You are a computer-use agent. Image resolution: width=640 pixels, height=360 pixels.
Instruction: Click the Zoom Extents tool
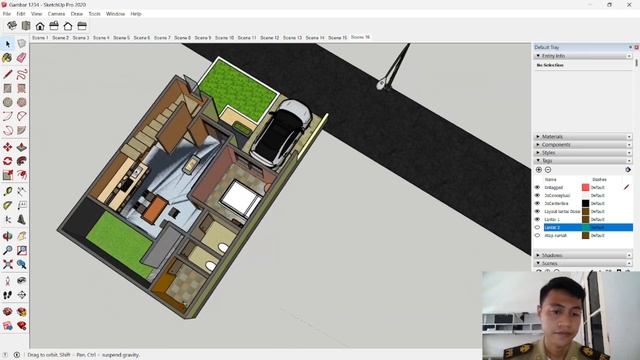(7, 264)
